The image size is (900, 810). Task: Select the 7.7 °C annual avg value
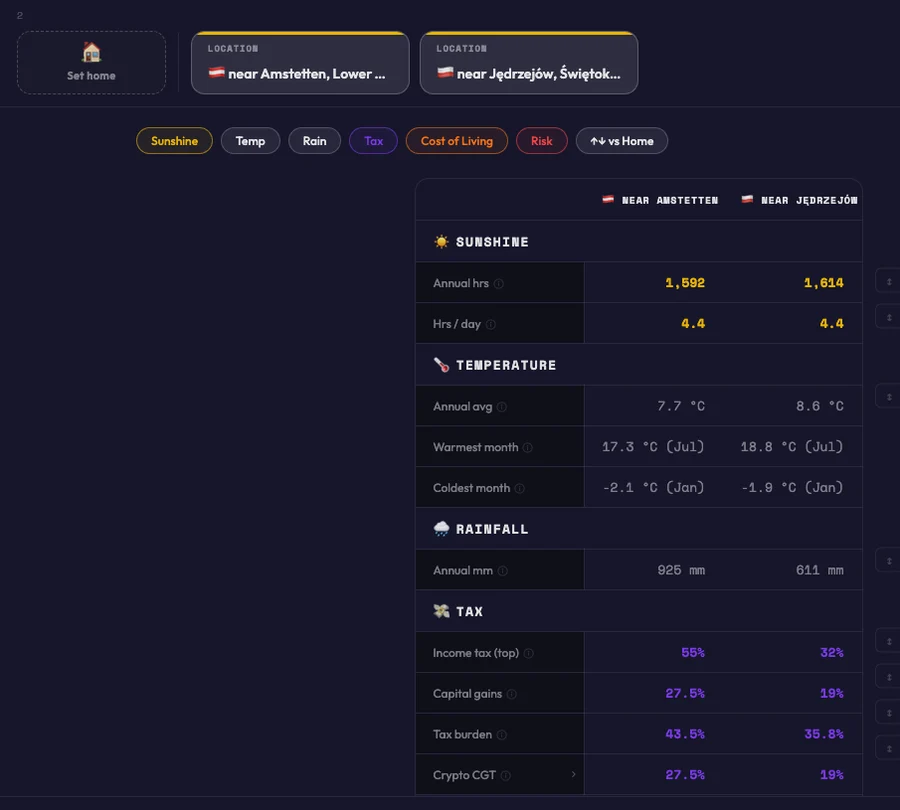pyautogui.click(x=681, y=406)
